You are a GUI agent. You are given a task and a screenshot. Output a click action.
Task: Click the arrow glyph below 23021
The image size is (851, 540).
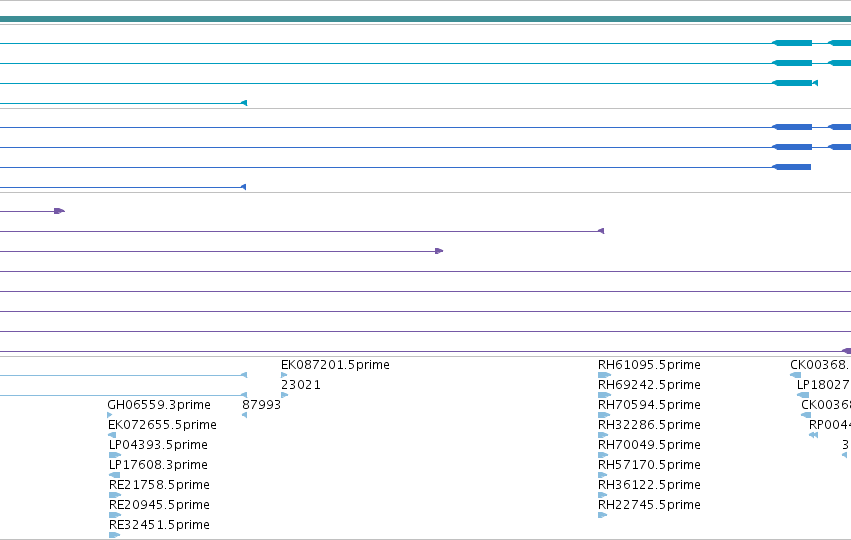(x=284, y=395)
